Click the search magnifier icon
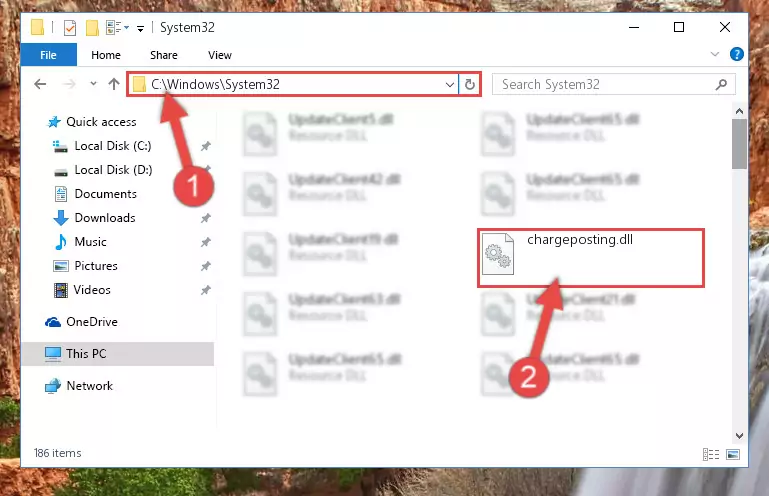769x496 pixels. 721,84
